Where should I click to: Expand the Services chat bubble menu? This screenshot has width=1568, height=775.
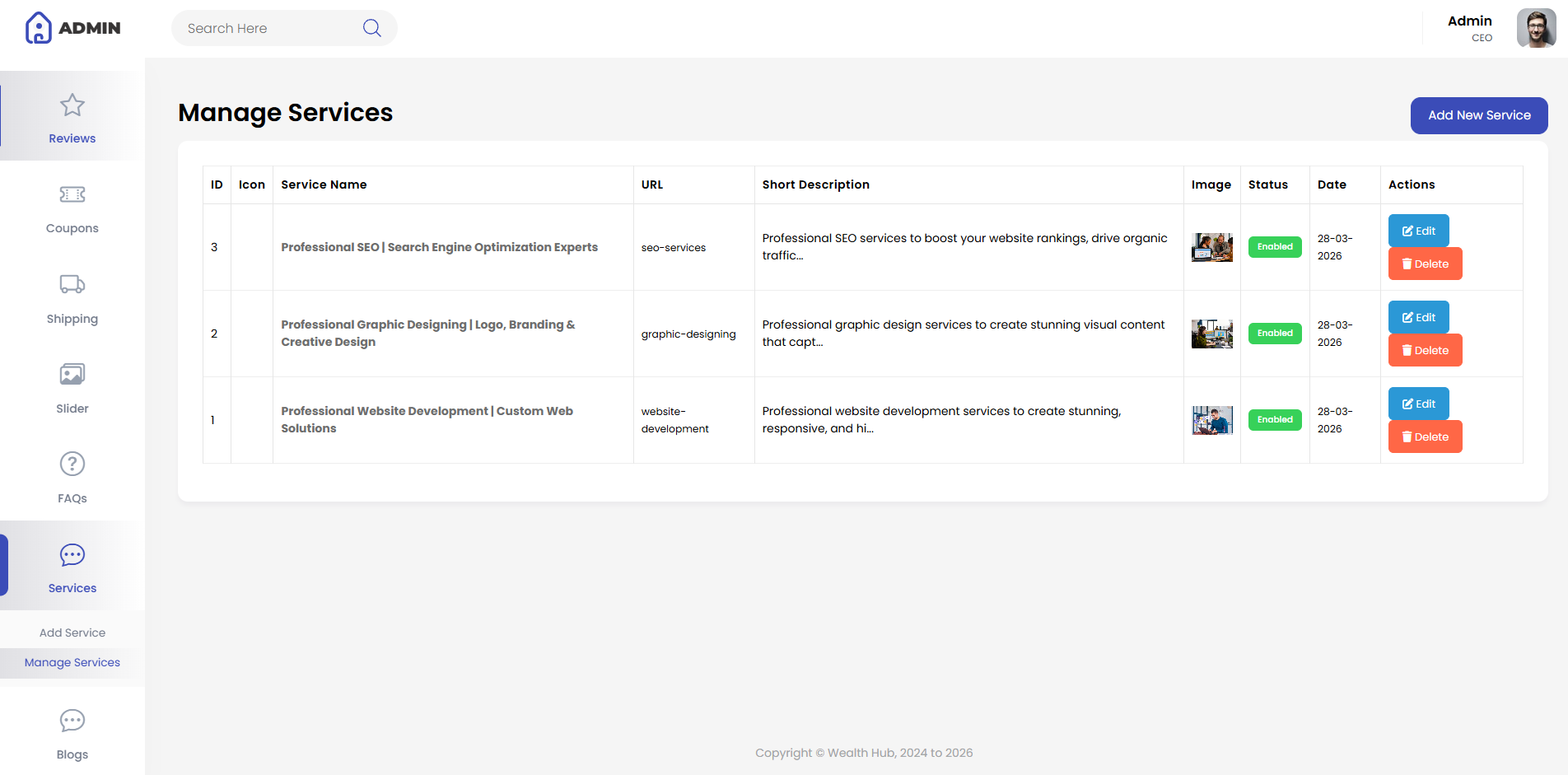[72, 554]
